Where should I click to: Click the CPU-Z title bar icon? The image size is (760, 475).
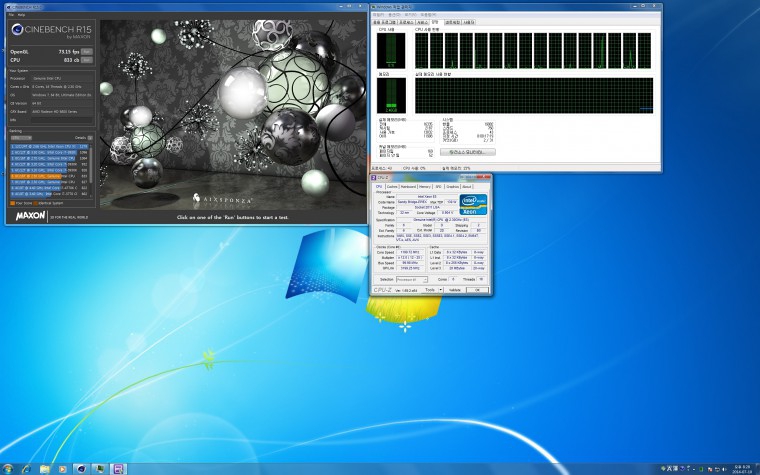[374, 177]
